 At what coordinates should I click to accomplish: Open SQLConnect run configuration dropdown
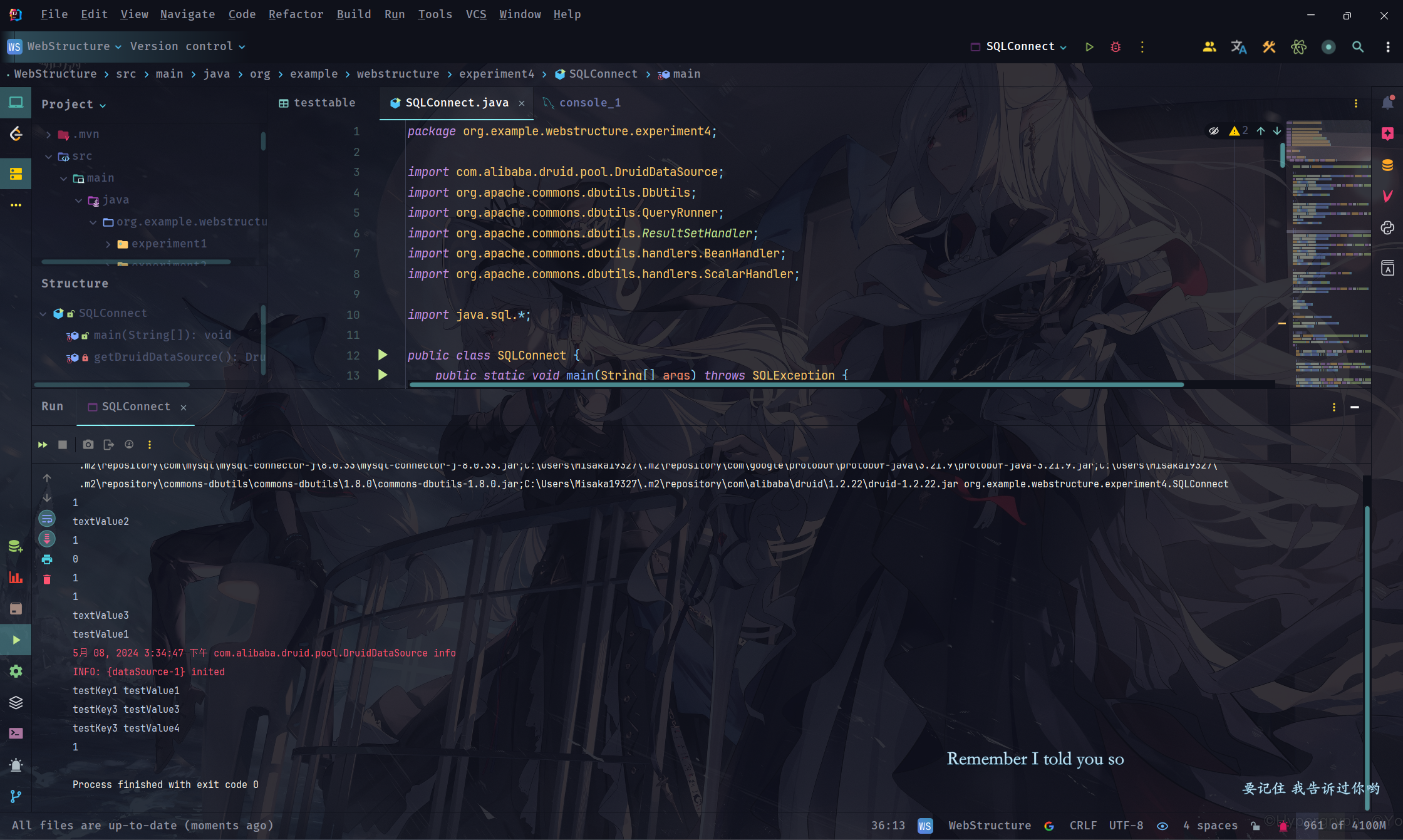pyautogui.click(x=1018, y=46)
